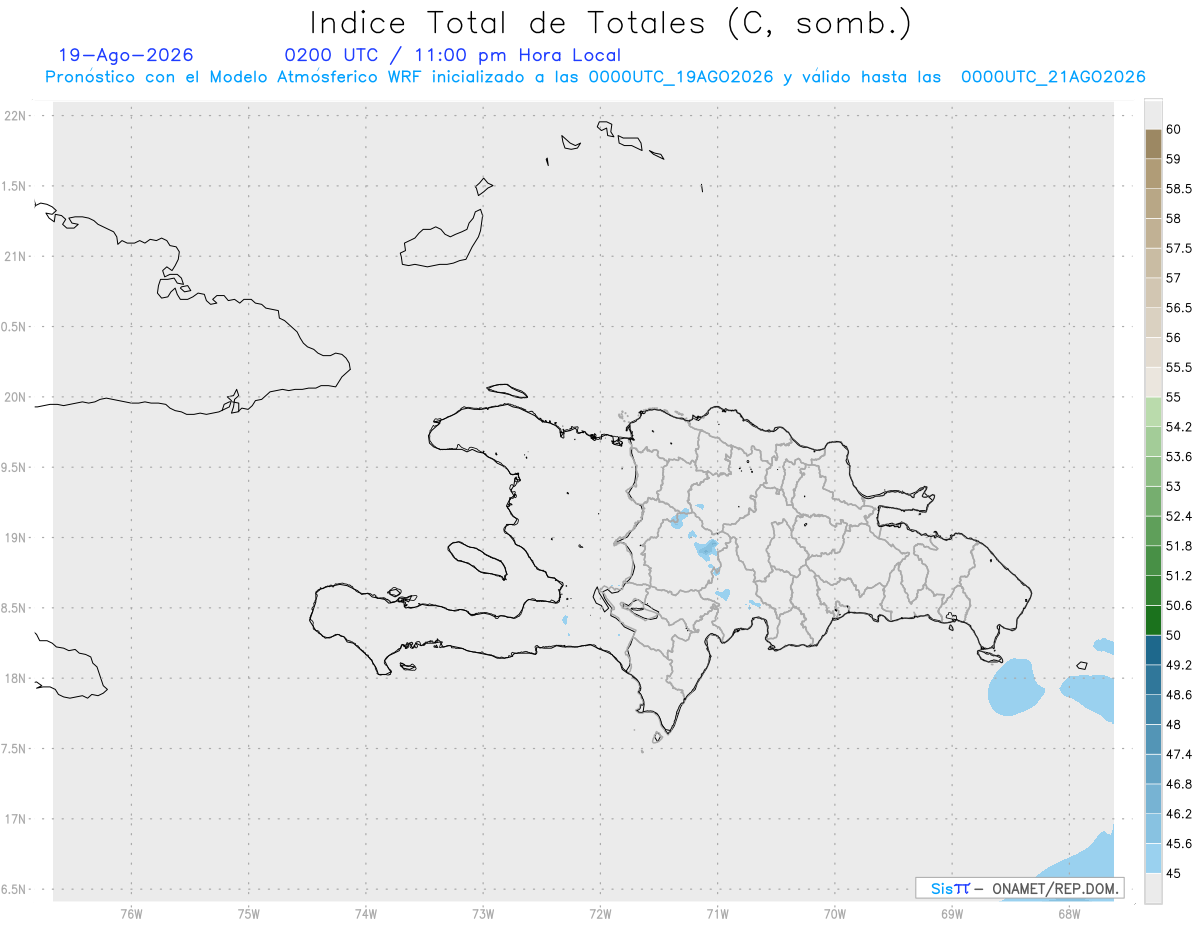Click the title "Indice Total de Totales"
The image size is (1200, 927).
pos(509,22)
